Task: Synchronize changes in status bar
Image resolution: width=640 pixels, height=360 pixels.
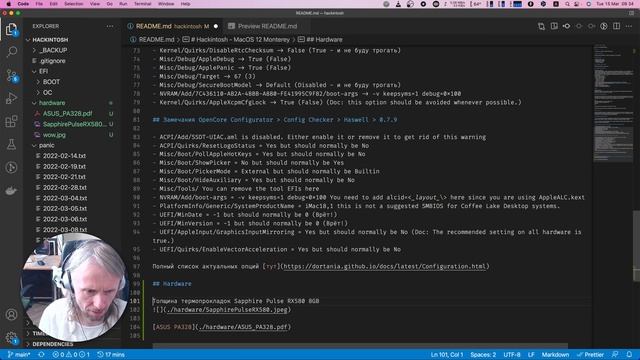Action: coord(41,355)
